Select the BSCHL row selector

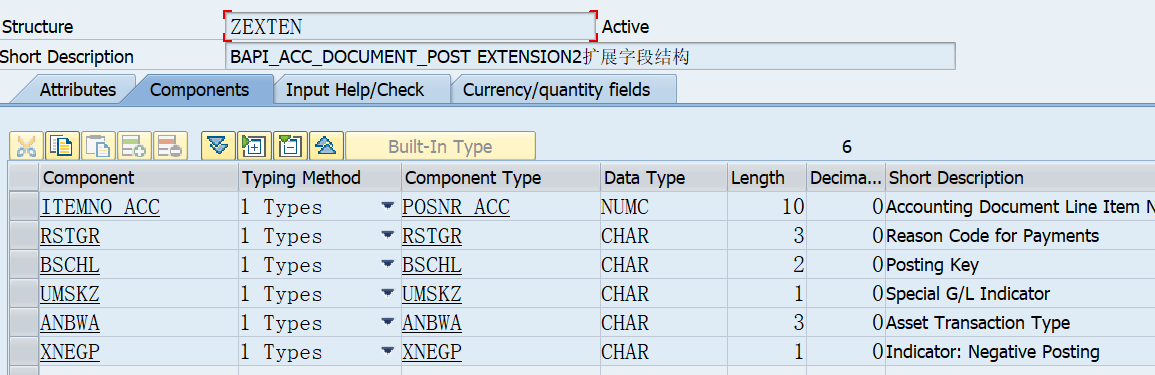[x=24, y=264]
